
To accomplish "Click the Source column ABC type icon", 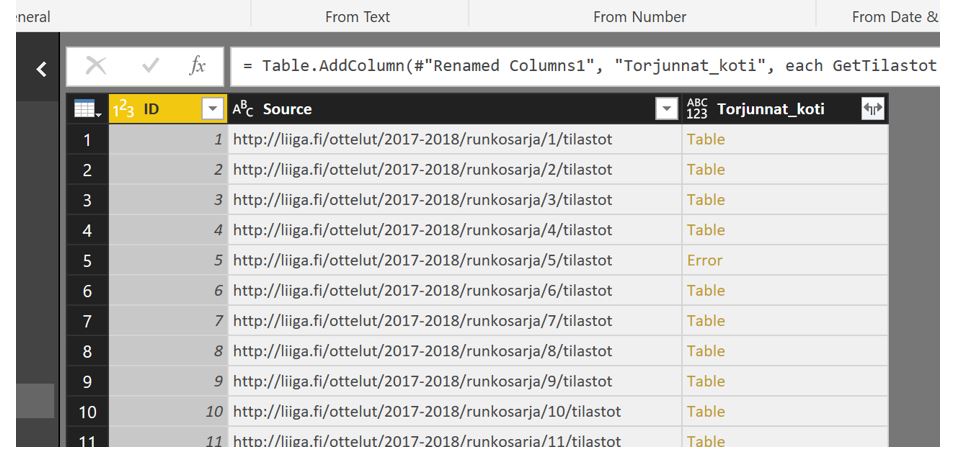I will [244, 109].
